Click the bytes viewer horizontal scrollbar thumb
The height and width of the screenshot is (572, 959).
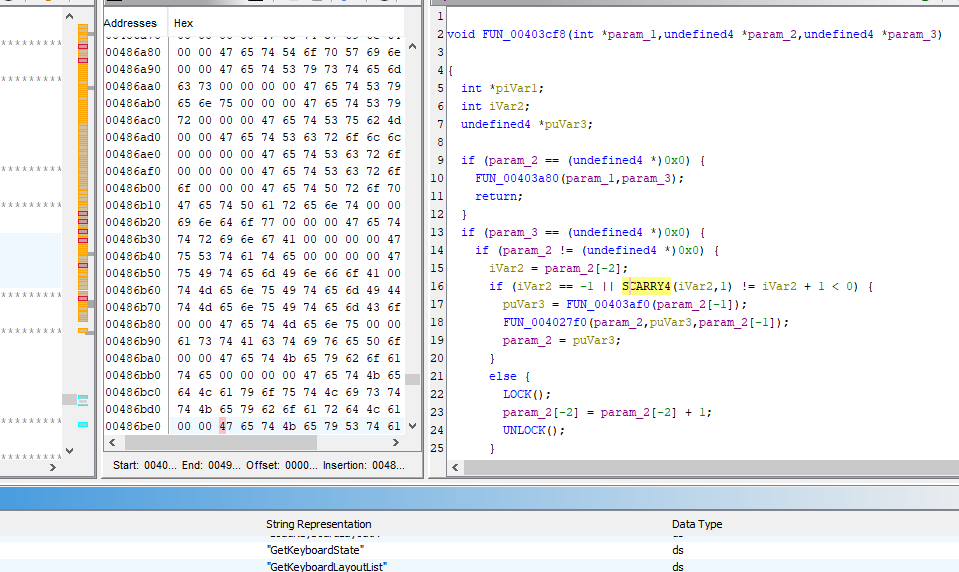(221, 442)
